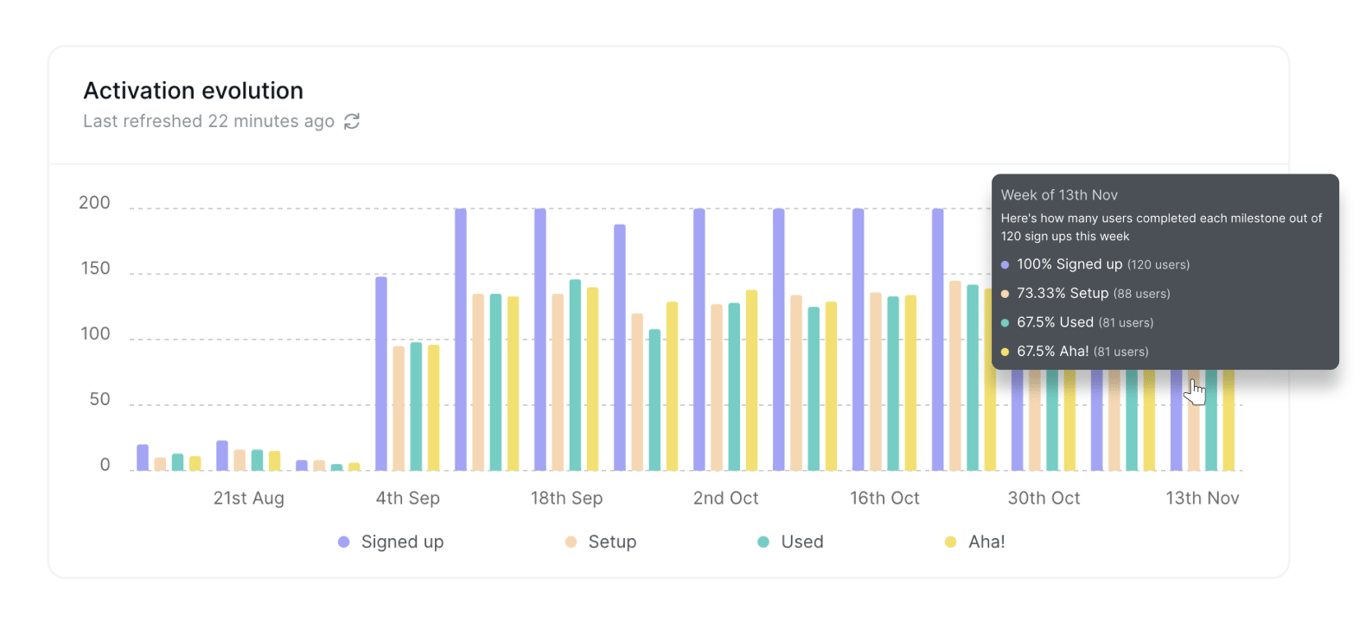Click the purple Signed up legend dot
1366x634 pixels.
click(344, 542)
